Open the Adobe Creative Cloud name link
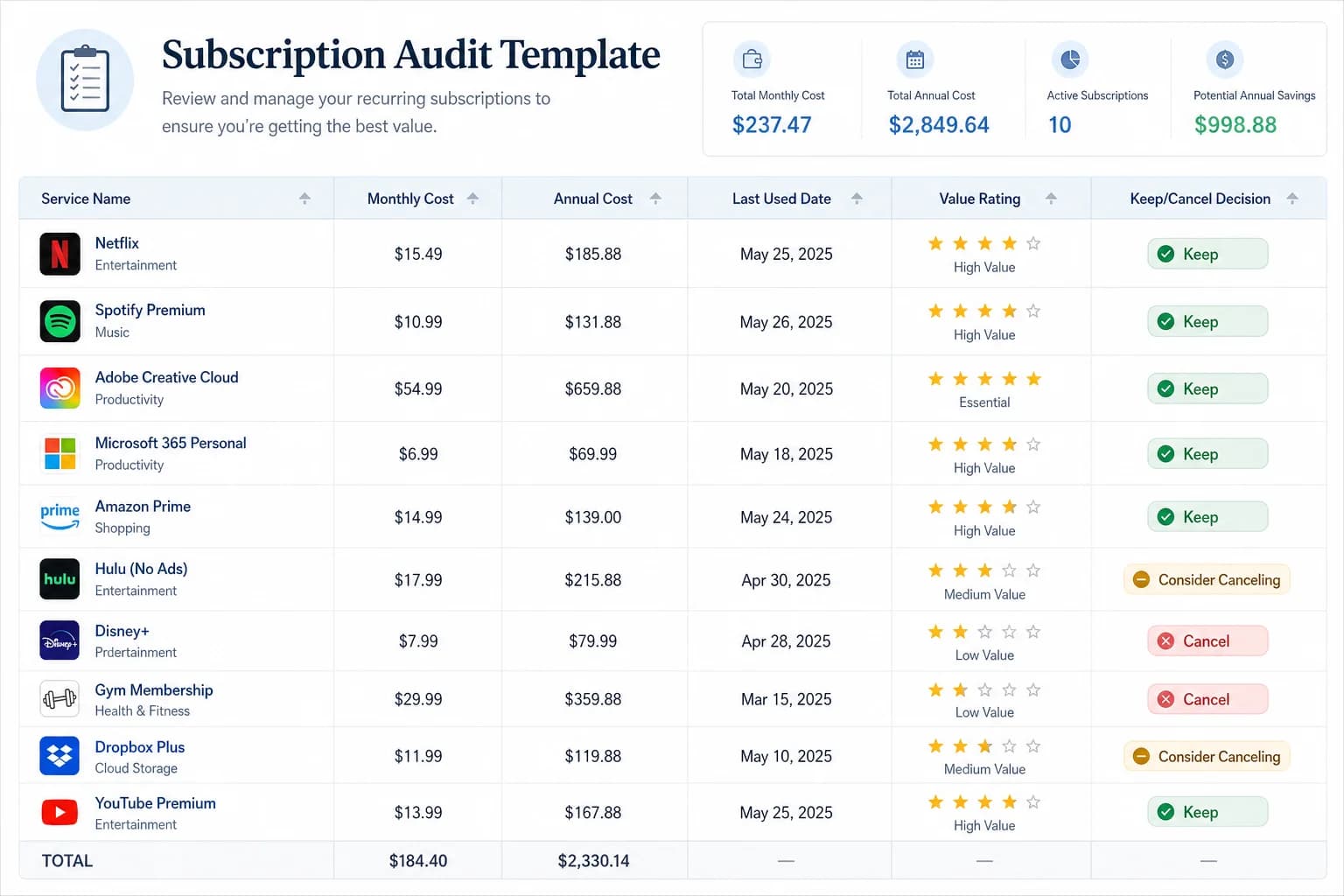 click(x=166, y=377)
